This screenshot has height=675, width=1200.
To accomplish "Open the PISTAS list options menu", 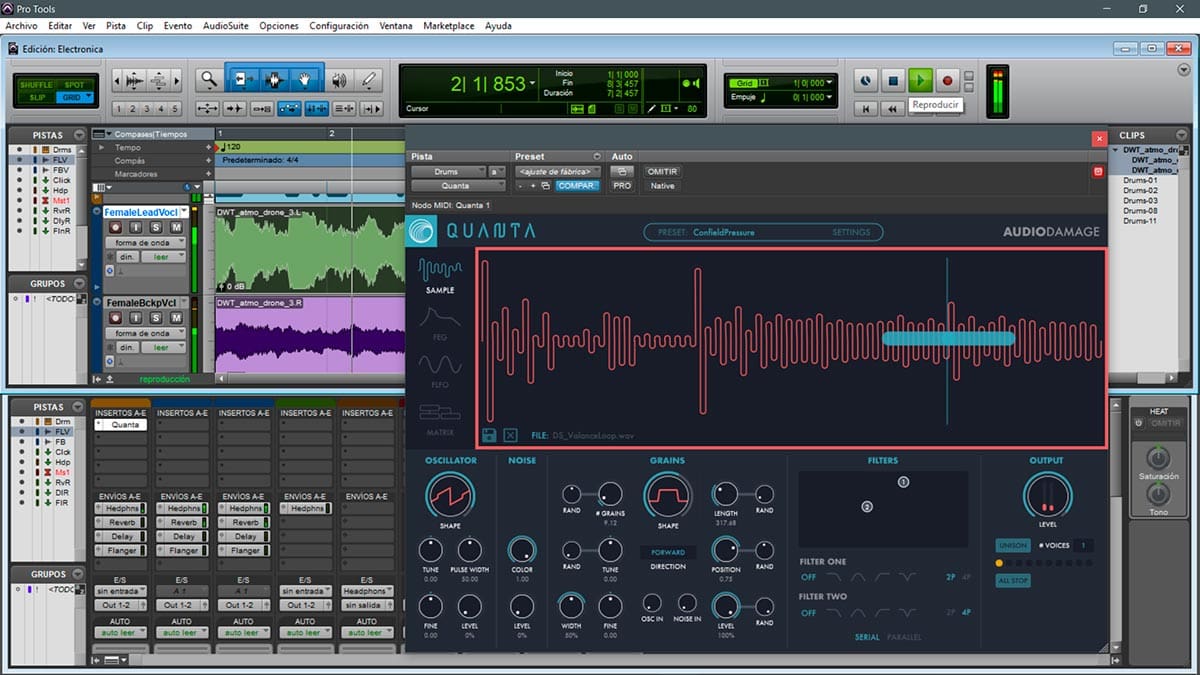I will click(x=81, y=135).
